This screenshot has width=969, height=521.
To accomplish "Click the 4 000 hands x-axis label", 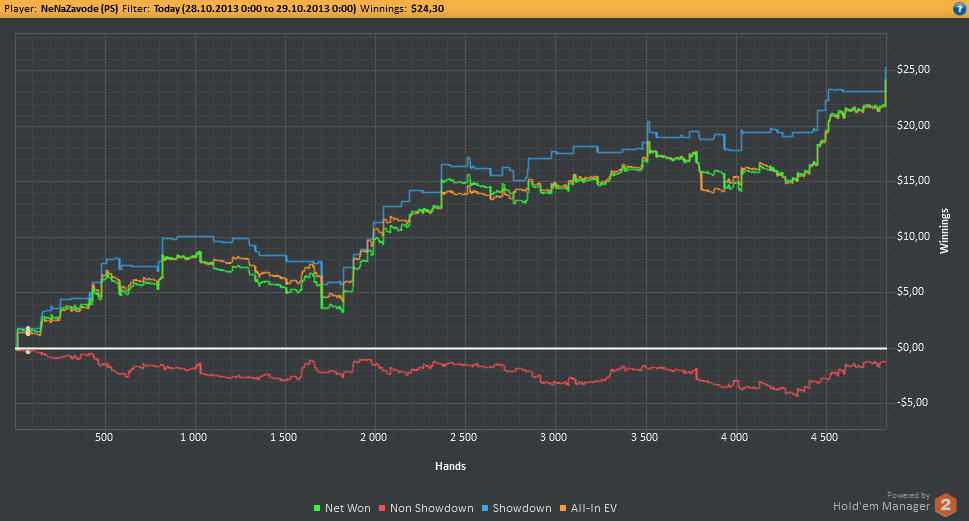I will 734,438.
